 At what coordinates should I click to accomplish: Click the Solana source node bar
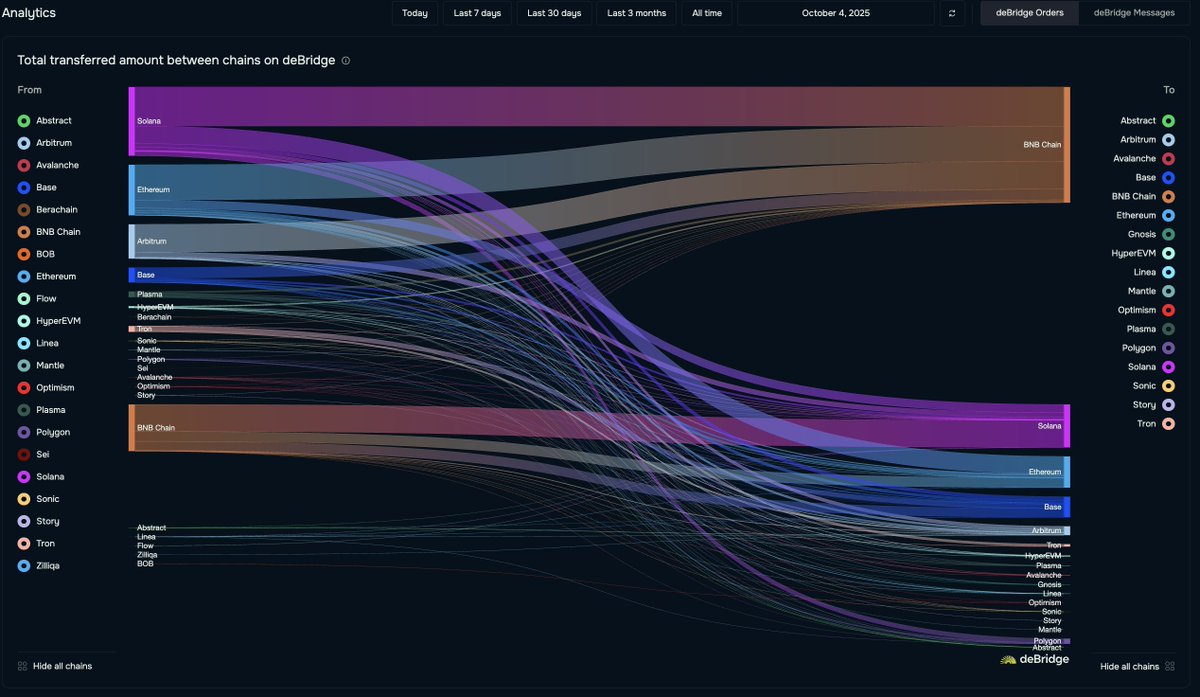tap(131, 121)
